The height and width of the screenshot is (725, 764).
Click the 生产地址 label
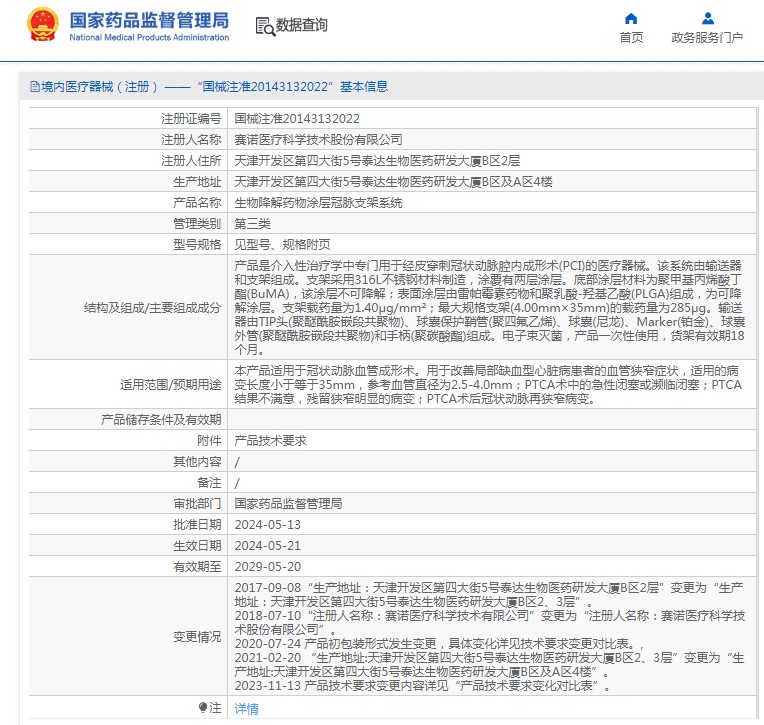(x=197, y=182)
